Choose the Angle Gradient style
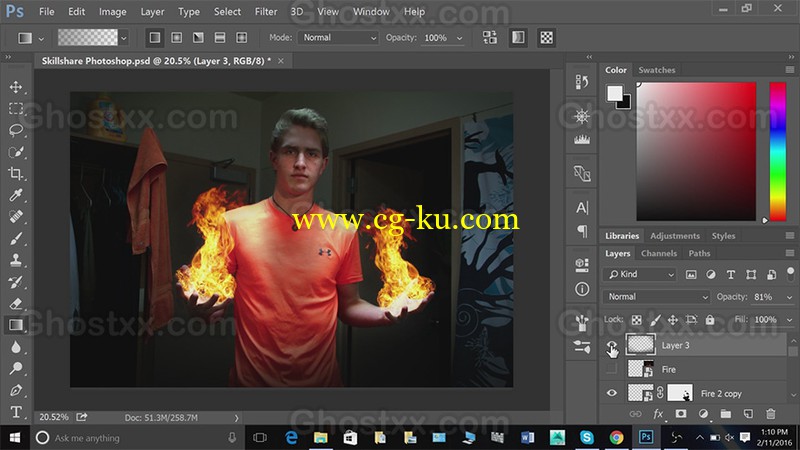The height and width of the screenshot is (450, 800). pos(198,37)
